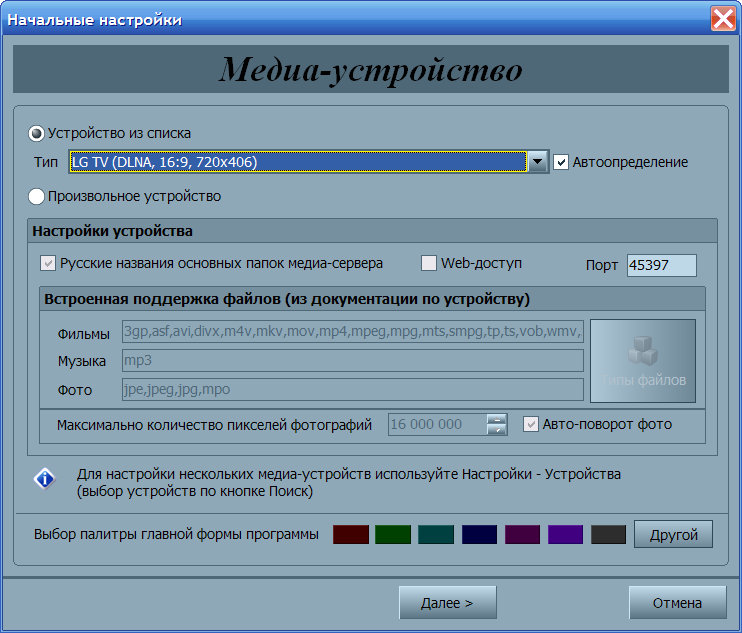This screenshot has height=633, width=742.
Task: Select 'Произвольное устройство' radio button
Action: tap(37, 196)
